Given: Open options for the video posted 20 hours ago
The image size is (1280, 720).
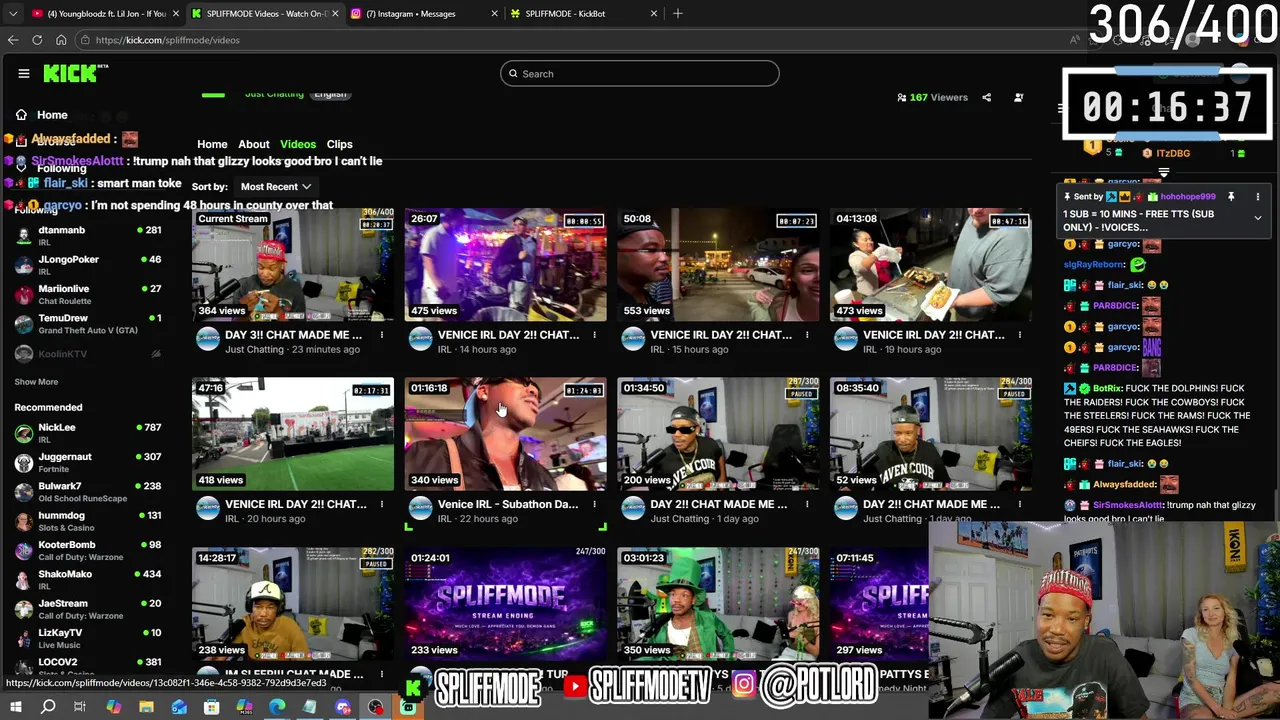Looking at the screenshot, I should [x=381, y=504].
